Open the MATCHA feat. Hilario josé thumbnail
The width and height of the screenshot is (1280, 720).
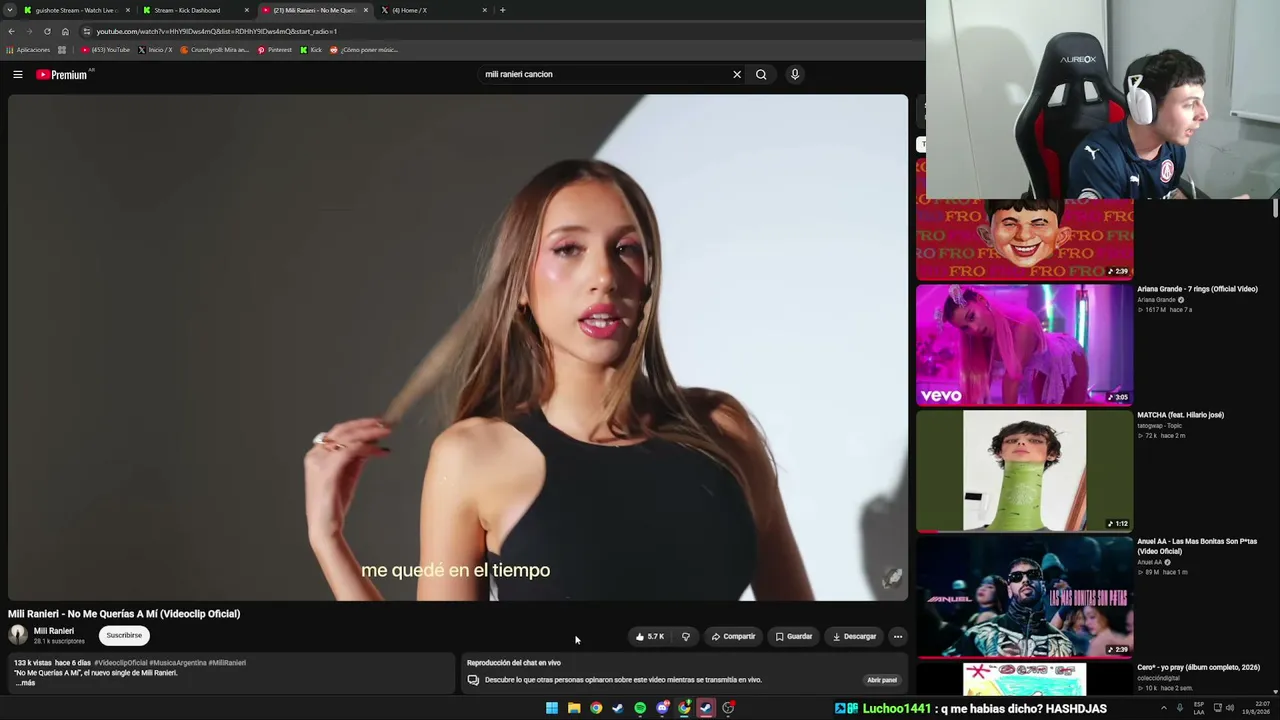tap(1025, 471)
